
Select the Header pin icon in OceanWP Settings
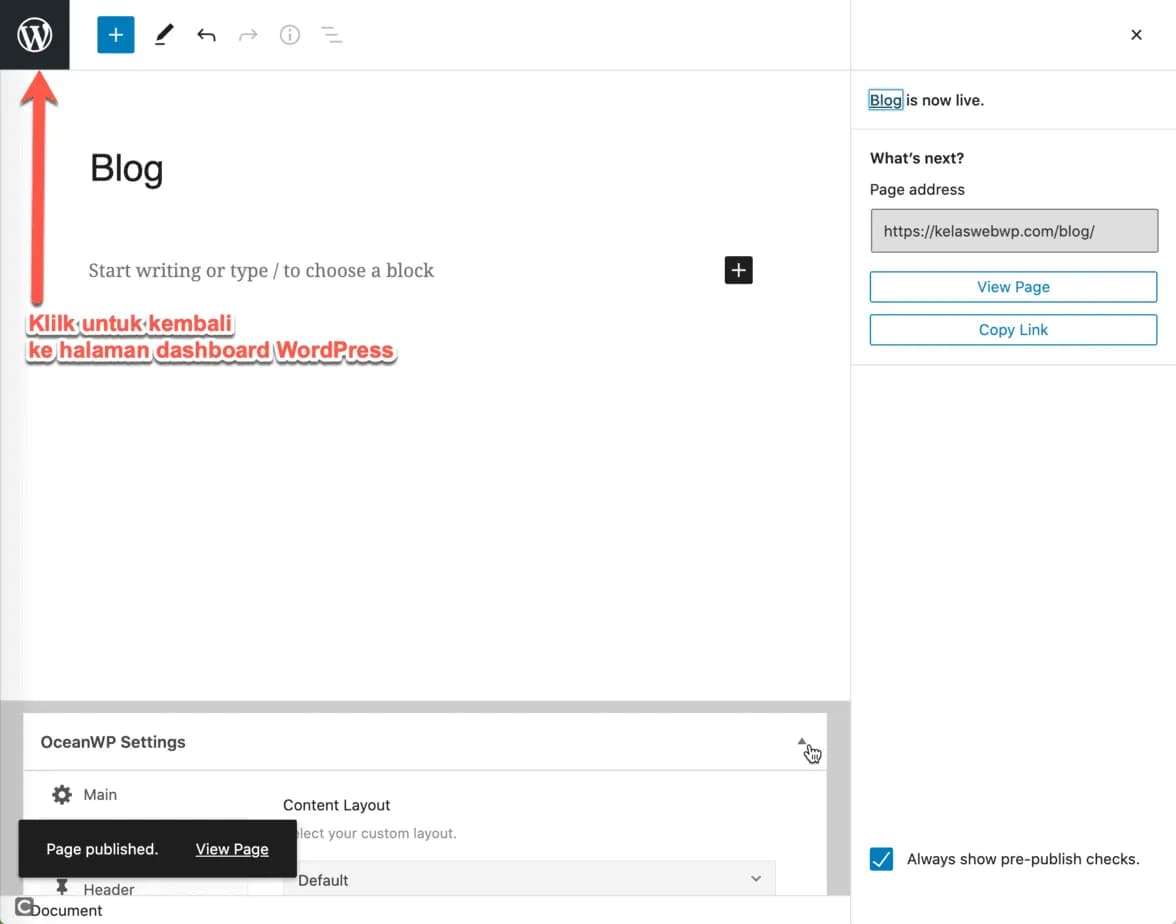[63, 889]
